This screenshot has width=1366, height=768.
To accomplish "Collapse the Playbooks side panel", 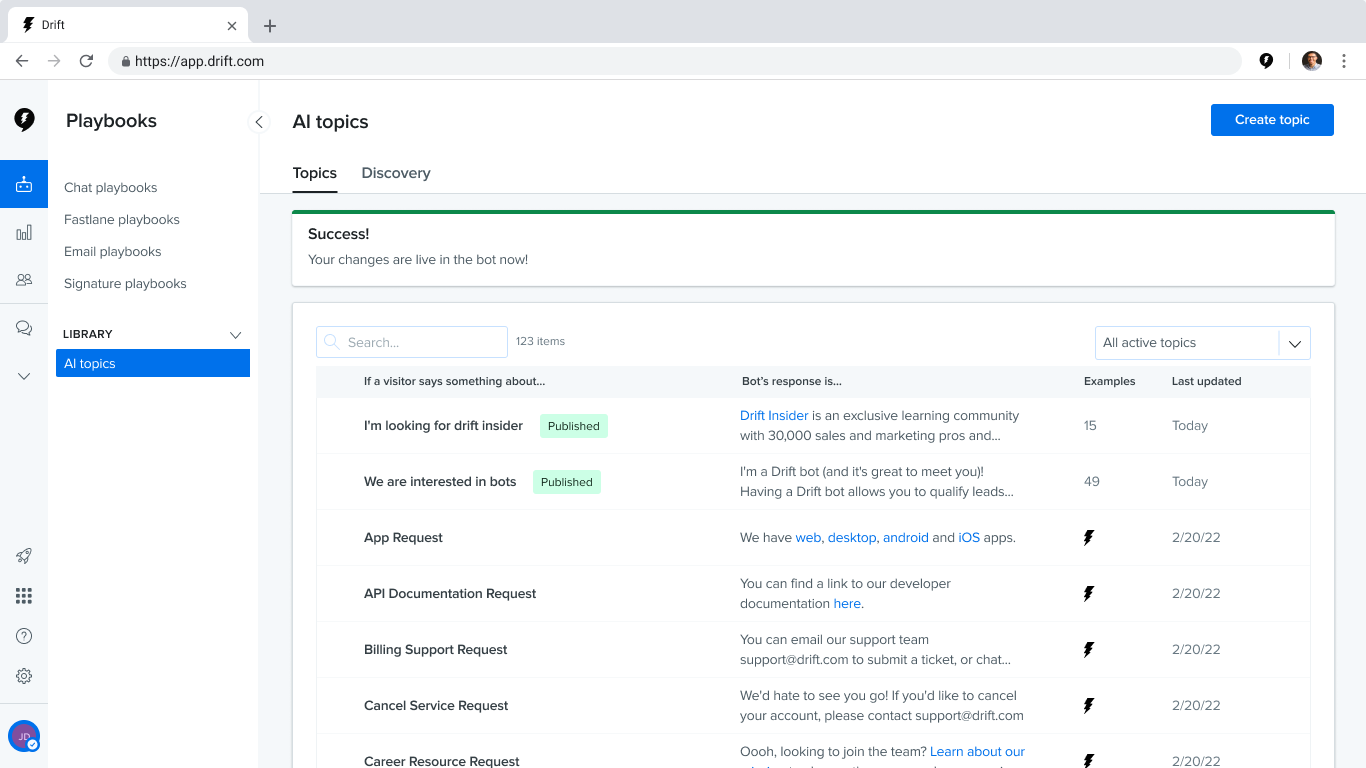I will pyautogui.click(x=259, y=122).
